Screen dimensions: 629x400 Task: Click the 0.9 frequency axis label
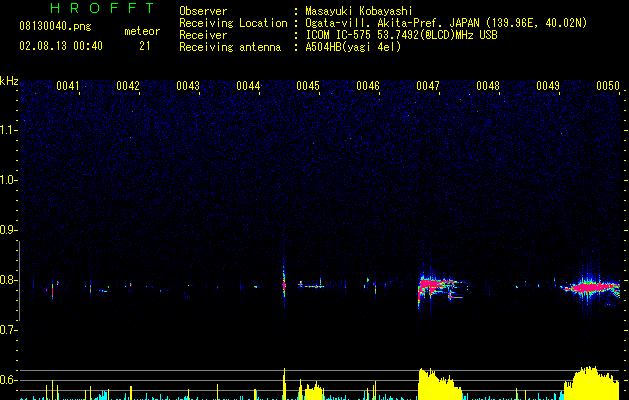tap(8, 230)
